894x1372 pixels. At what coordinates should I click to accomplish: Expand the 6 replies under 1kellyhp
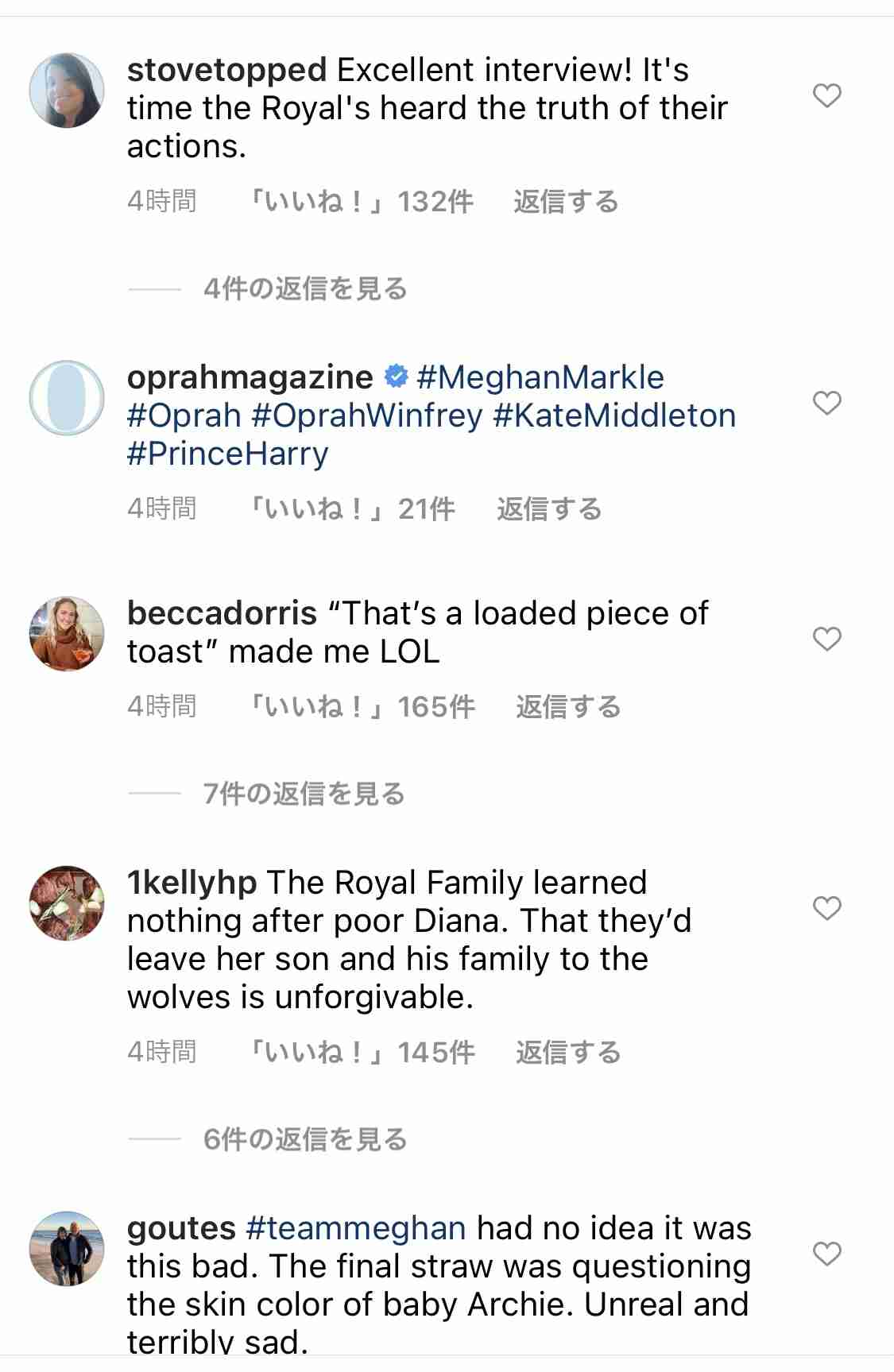tap(305, 1139)
